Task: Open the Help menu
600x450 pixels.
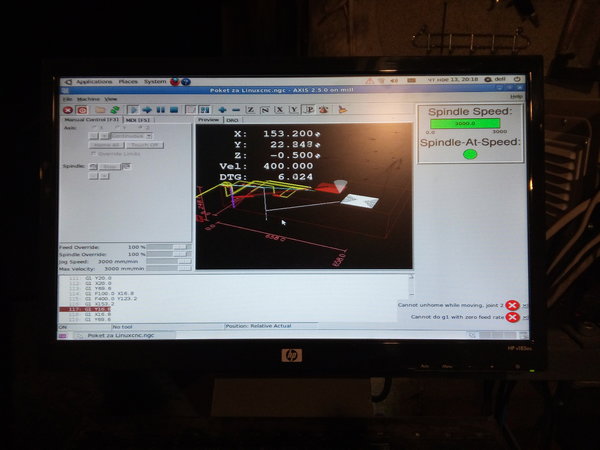Action: 516,97
